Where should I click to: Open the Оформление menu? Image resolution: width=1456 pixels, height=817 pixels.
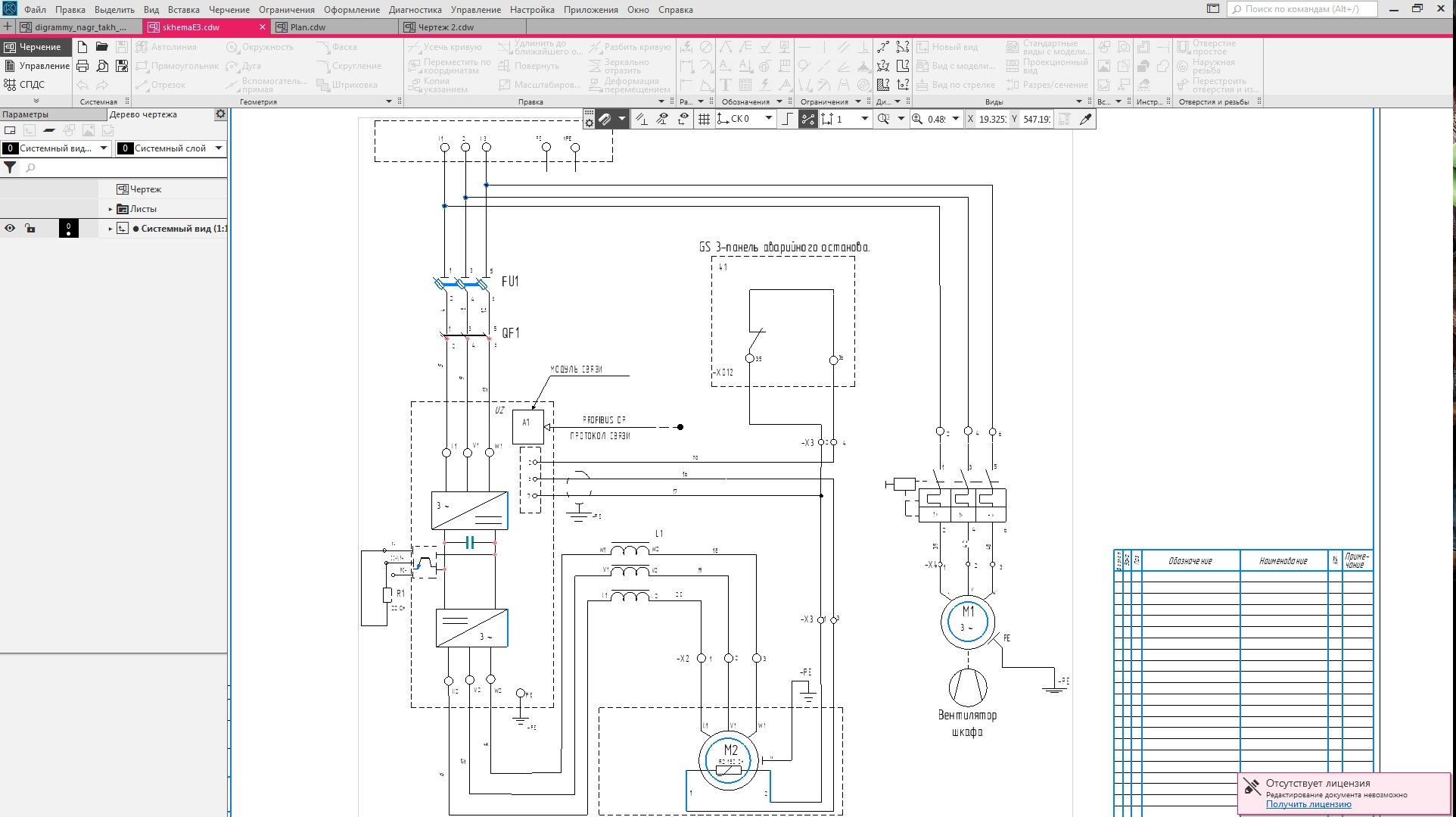click(x=352, y=10)
